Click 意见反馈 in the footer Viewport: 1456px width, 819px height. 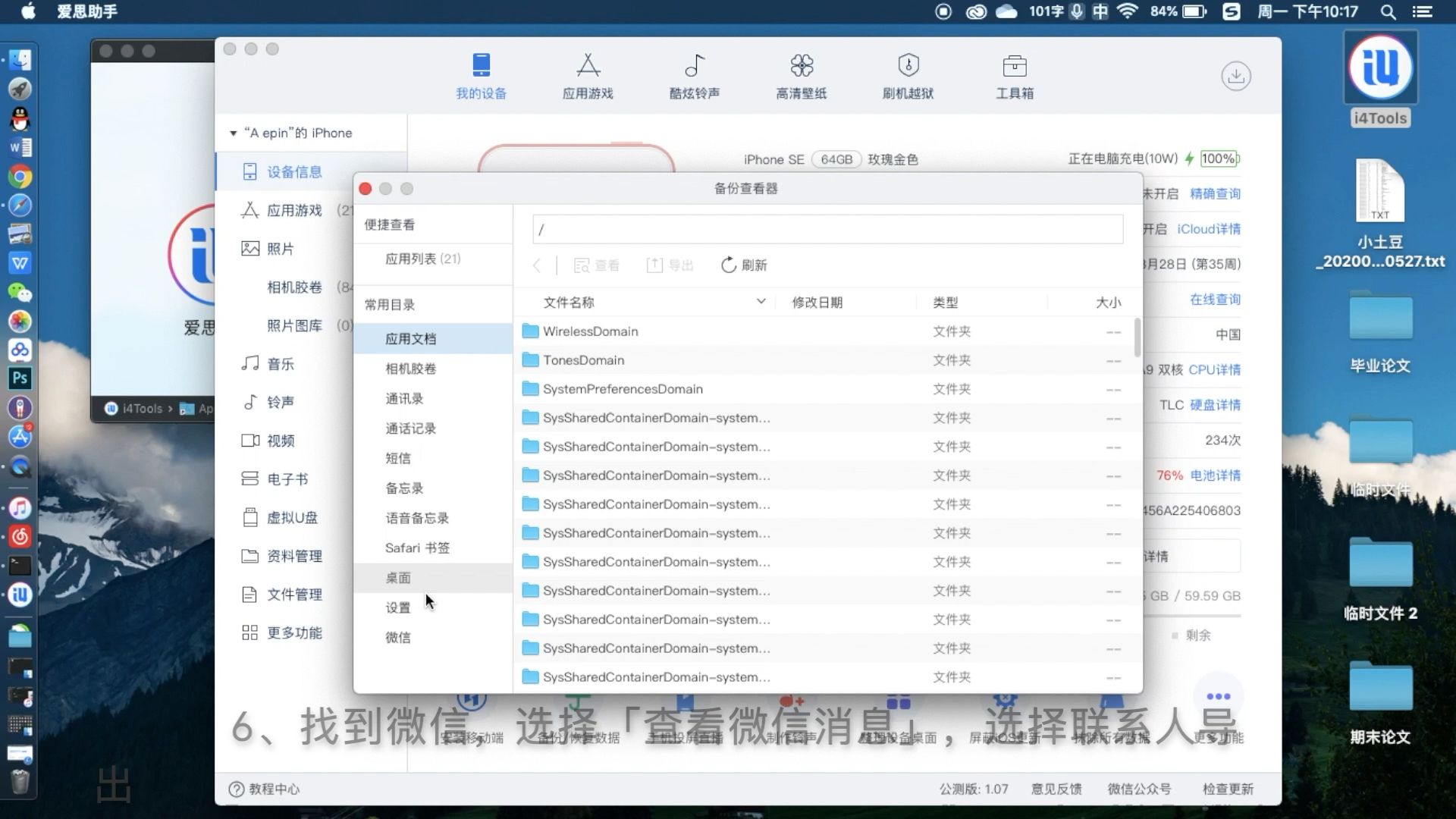click(x=1056, y=789)
